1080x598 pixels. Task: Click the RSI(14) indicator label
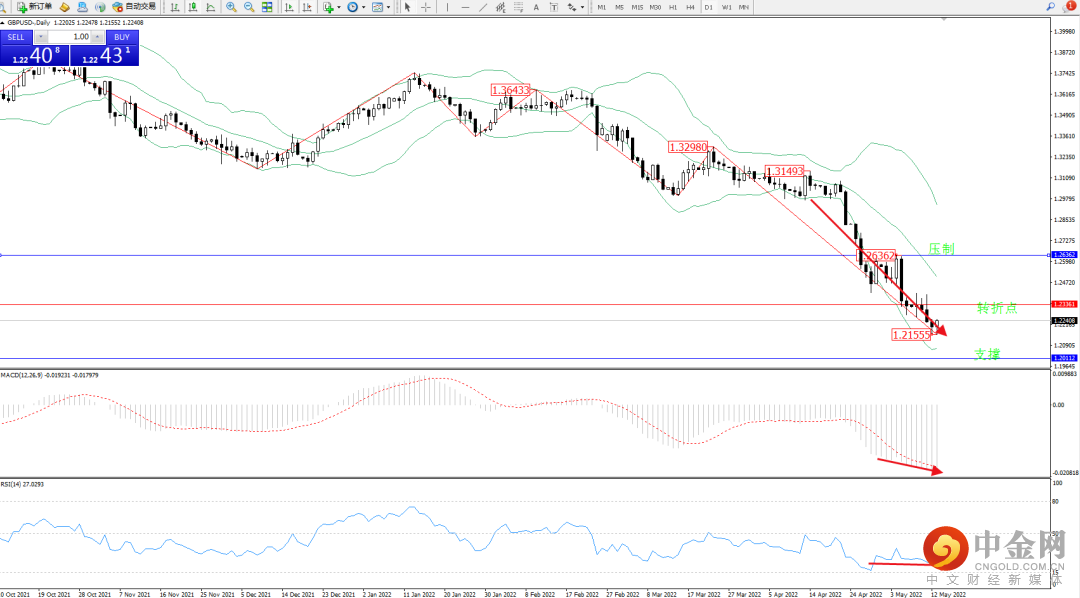(22, 484)
